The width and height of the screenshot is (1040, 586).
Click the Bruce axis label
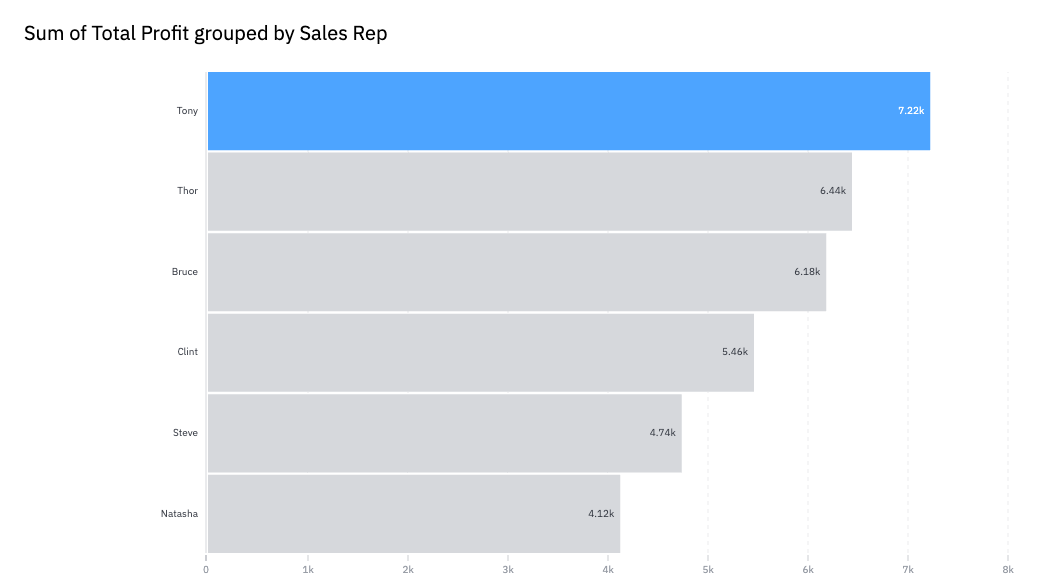tap(184, 272)
